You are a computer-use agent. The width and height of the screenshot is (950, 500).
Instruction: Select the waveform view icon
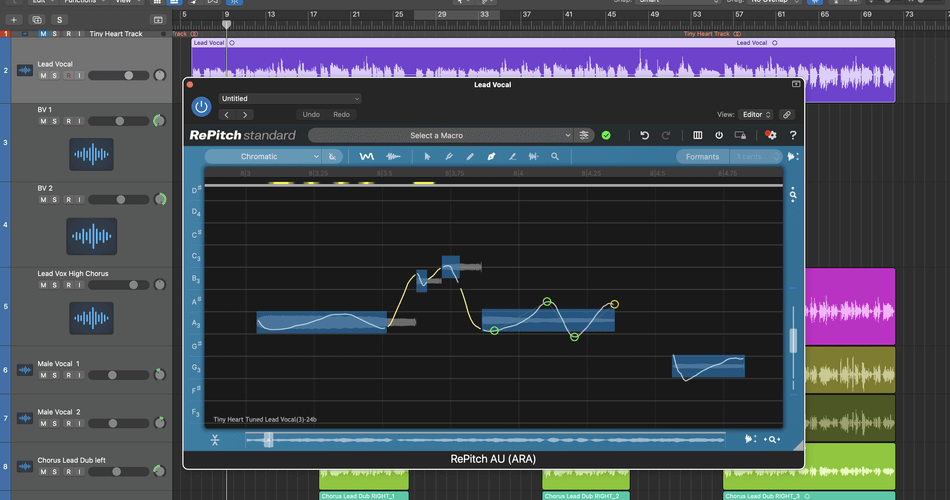click(x=393, y=156)
